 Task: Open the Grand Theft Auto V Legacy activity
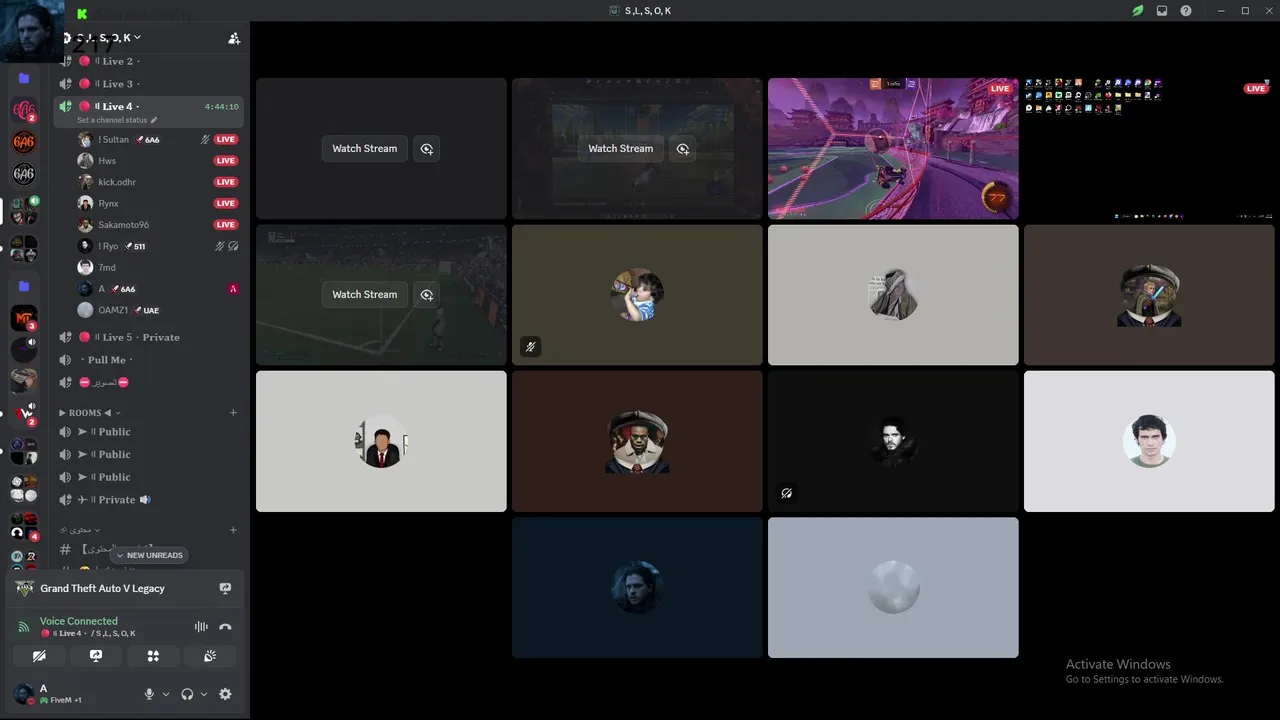pyautogui.click(x=102, y=589)
